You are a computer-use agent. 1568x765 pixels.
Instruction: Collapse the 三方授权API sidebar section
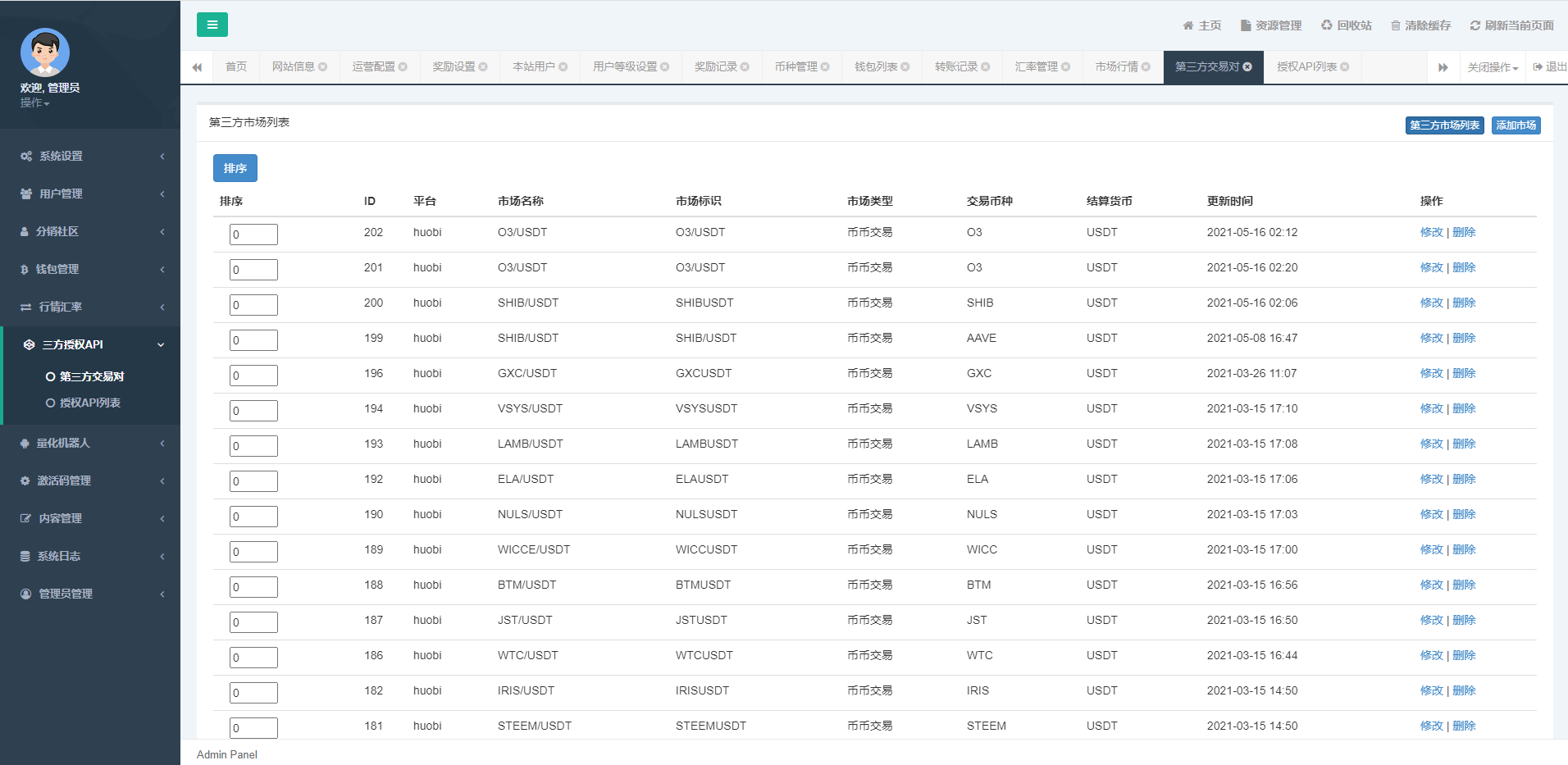(x=90, y=344)
